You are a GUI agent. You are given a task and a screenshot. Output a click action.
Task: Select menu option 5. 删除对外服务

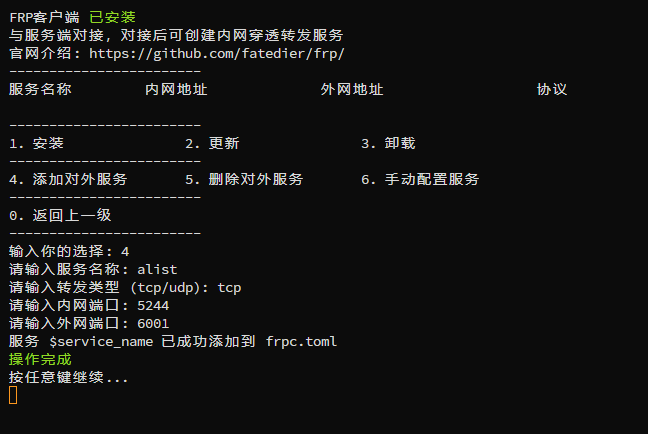coord(244,180)
